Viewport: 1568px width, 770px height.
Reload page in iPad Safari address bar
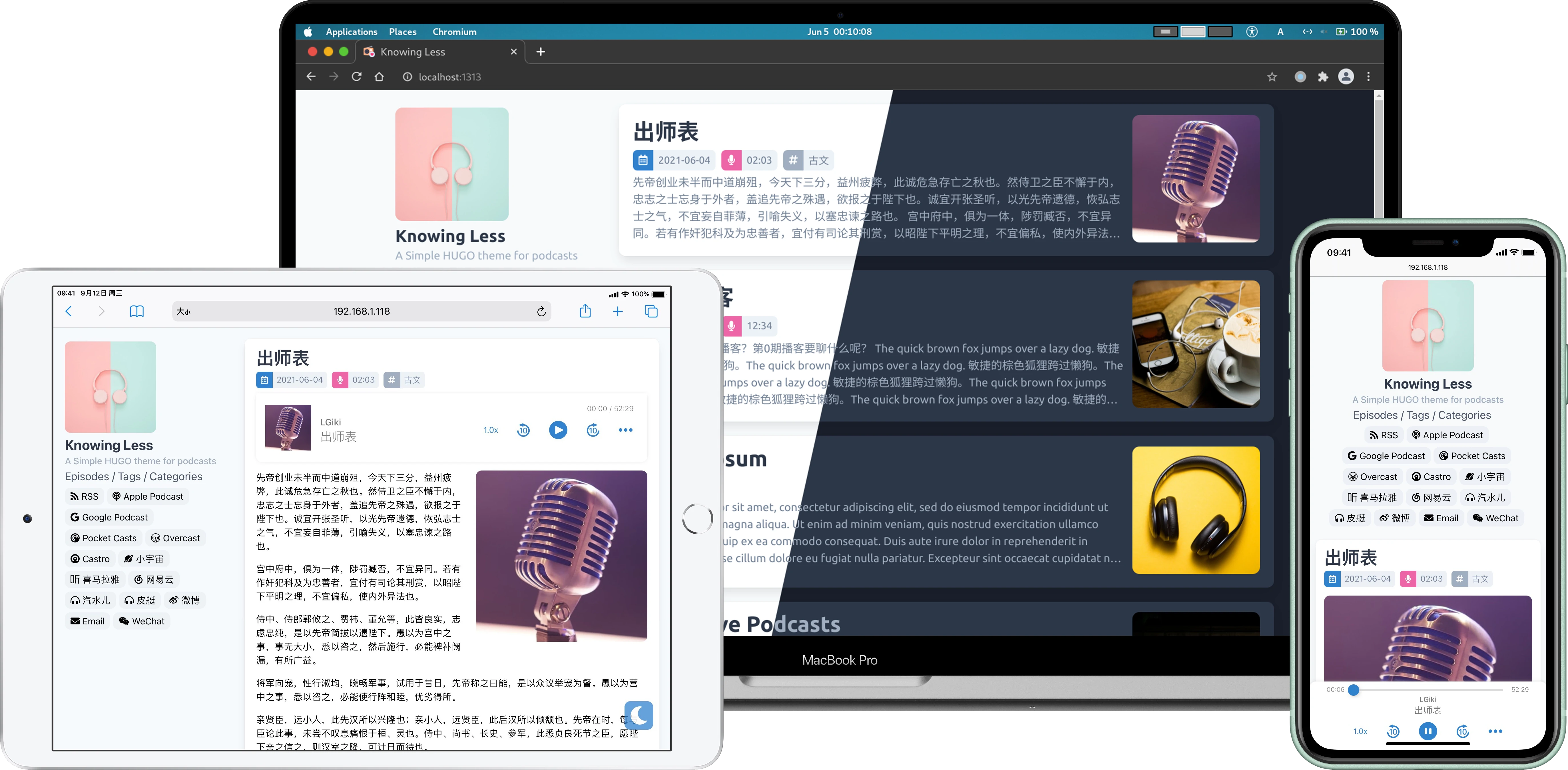pos(541,312)
